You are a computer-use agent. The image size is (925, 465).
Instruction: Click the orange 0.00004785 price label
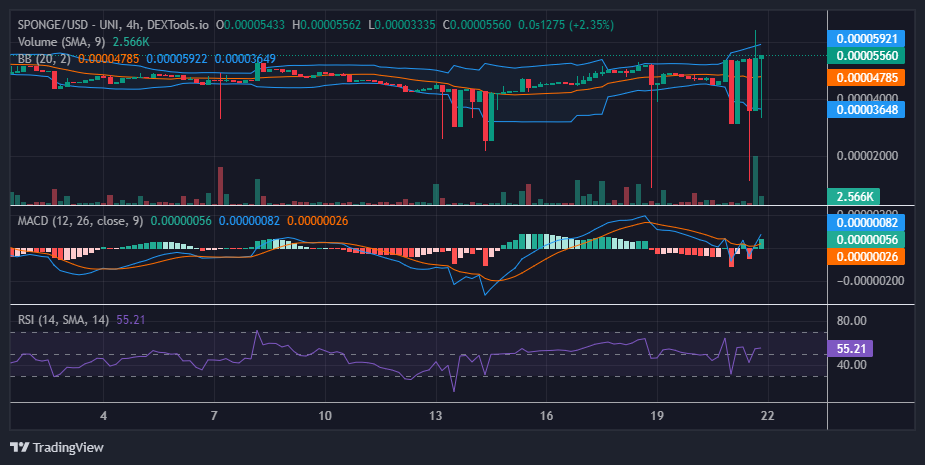(x=866, y=77)
